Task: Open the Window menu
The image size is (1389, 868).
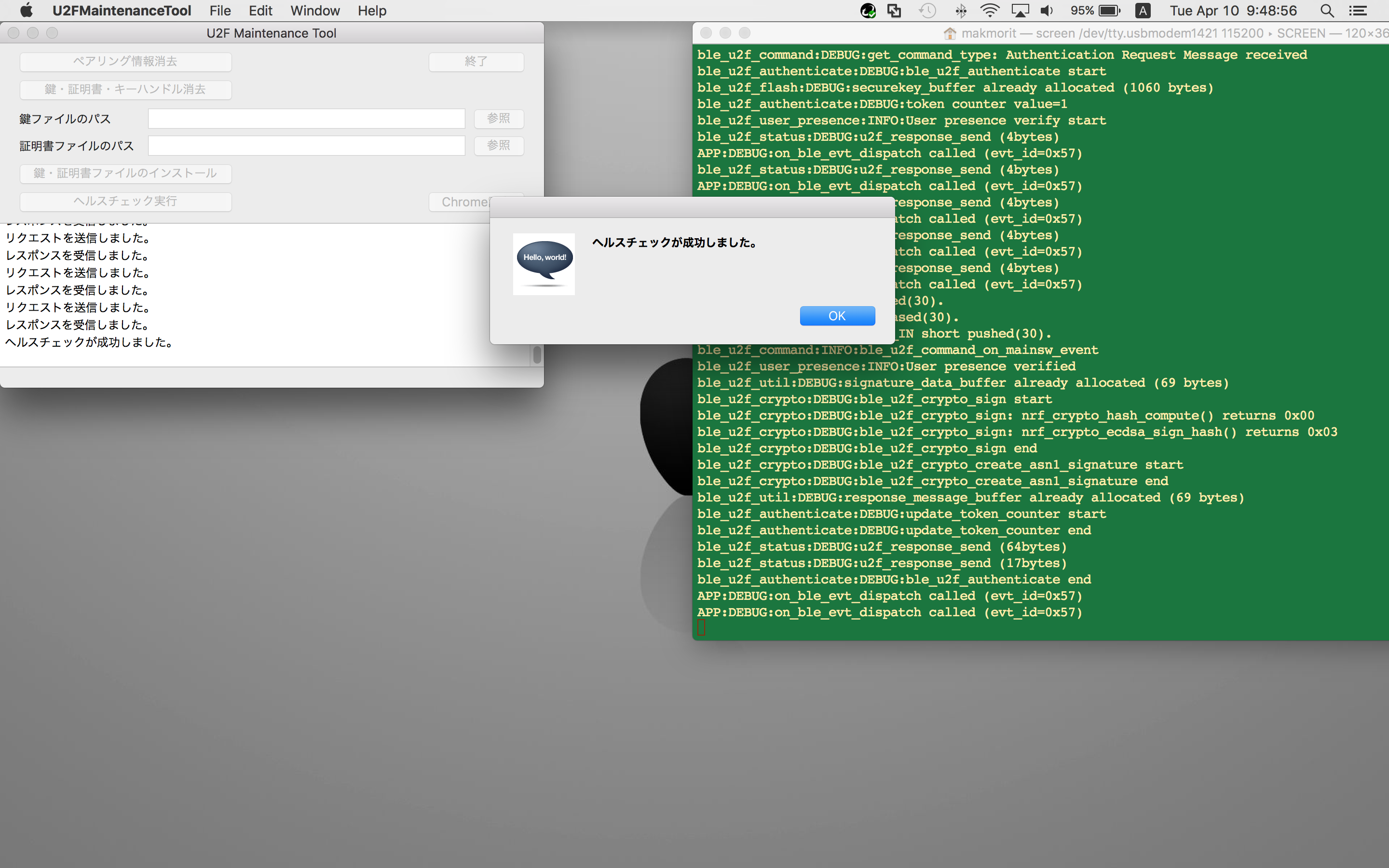Action: [x=314, y=10]
